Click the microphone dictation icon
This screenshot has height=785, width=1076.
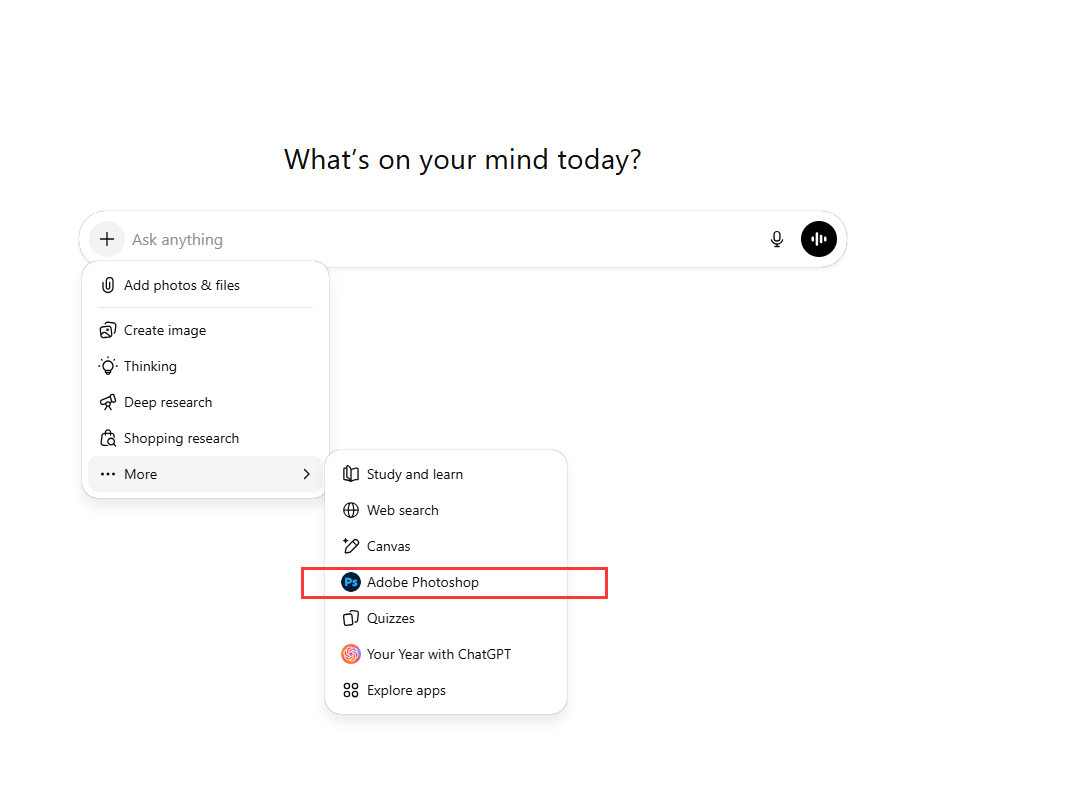point(777,239)
